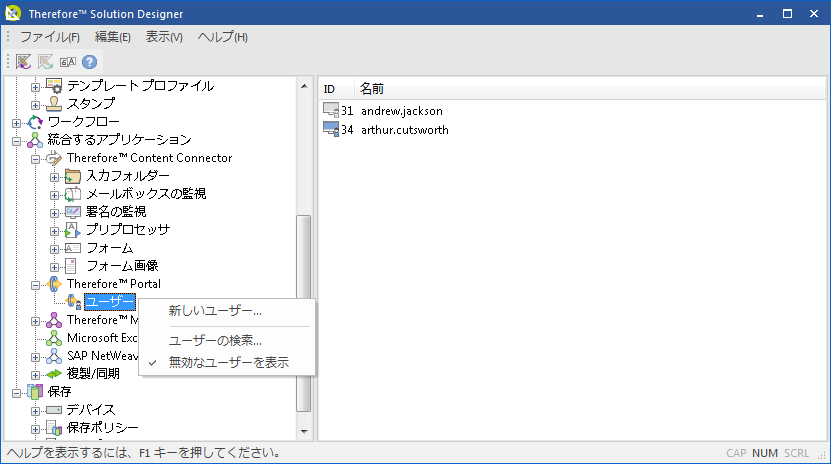Click the Microsoft Exchange node icon
The height and width of the screenshot is (465, 832).
pos(54,338)
